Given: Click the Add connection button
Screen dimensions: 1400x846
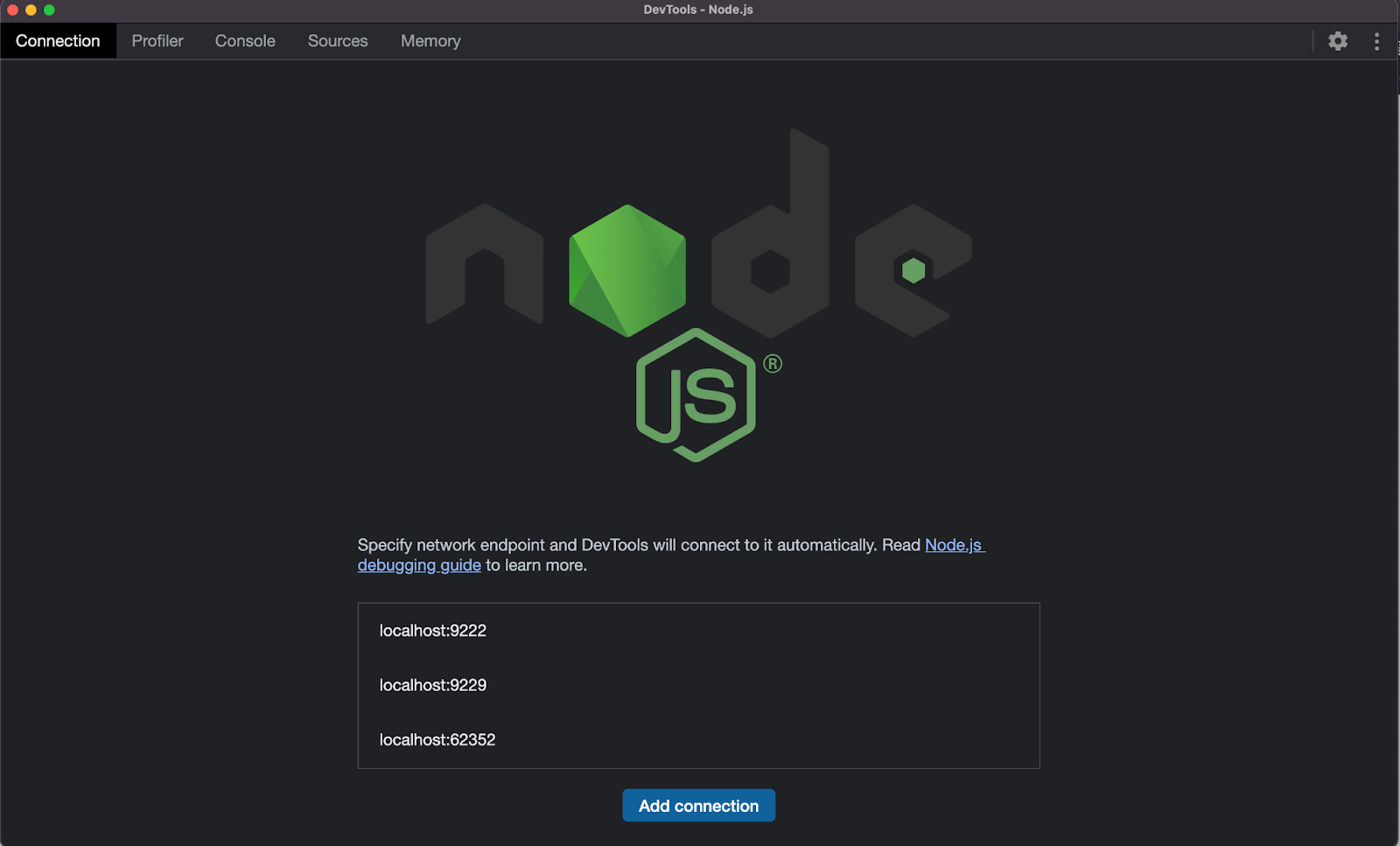Looking at the screenshot, I should [698, 806].
